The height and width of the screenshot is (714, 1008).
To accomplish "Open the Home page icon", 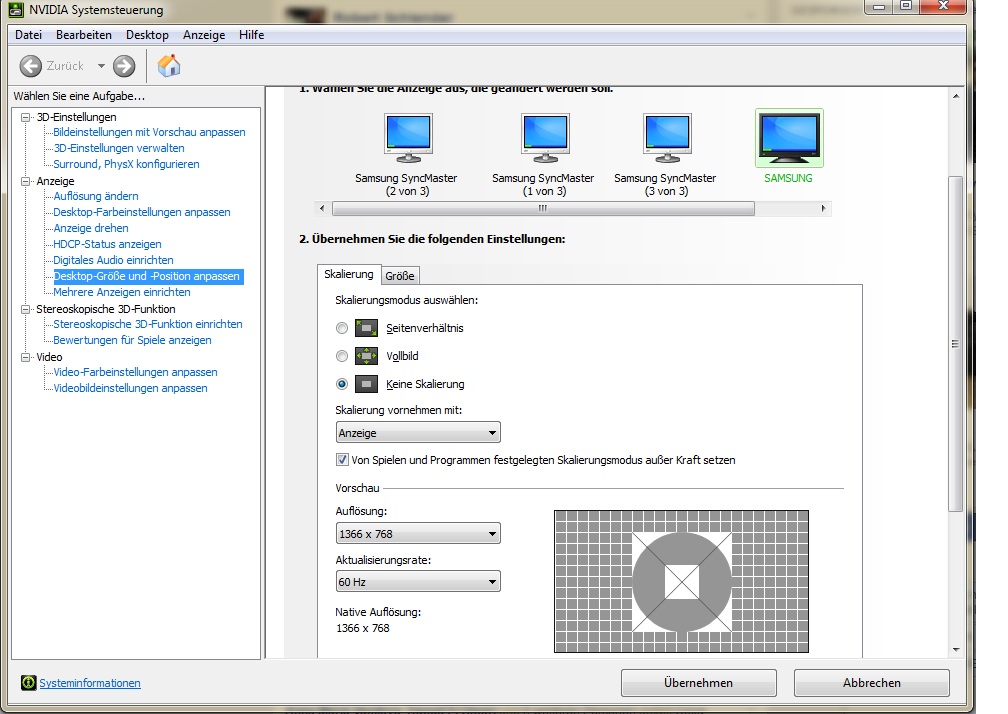I will coord(169,66).
